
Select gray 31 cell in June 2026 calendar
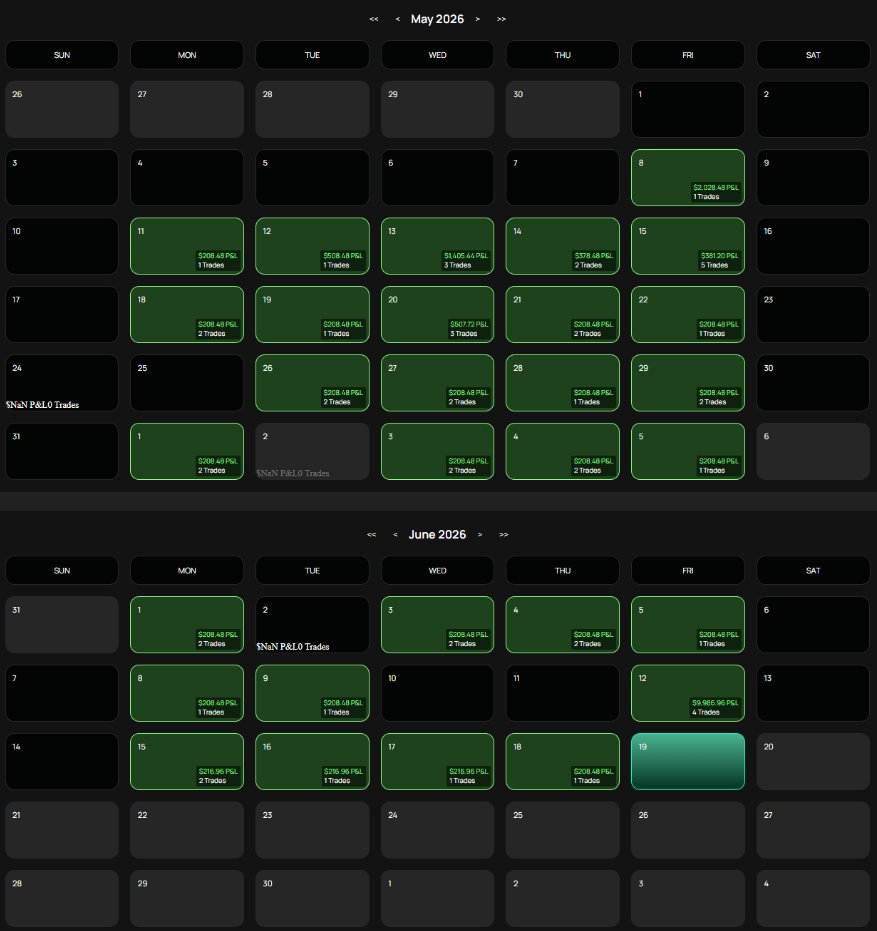(x=62, y=625)
